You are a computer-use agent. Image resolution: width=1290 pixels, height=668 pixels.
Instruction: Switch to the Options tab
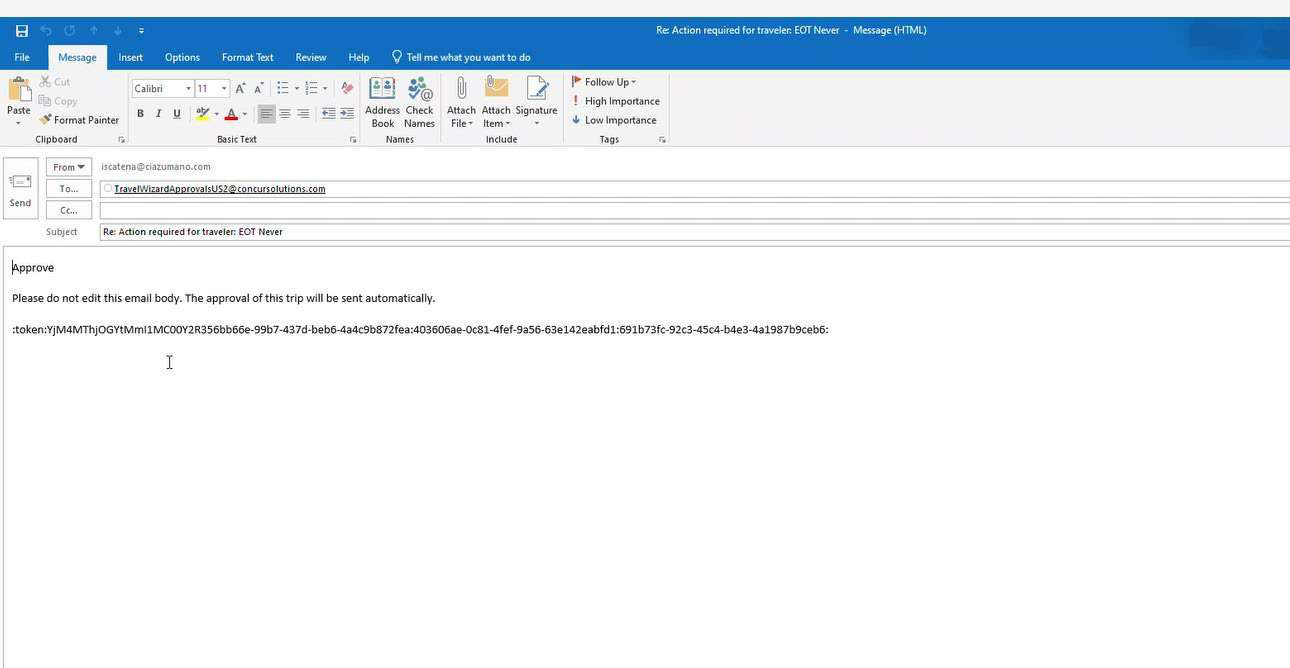(182, 57)
